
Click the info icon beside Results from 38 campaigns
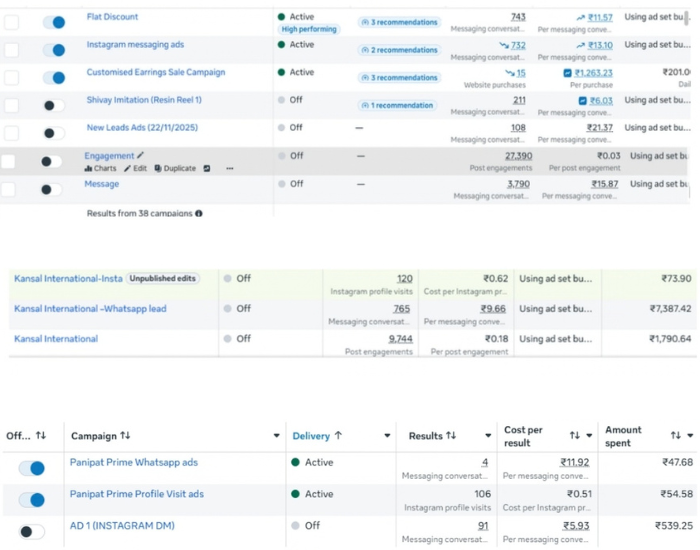point(199,213)
